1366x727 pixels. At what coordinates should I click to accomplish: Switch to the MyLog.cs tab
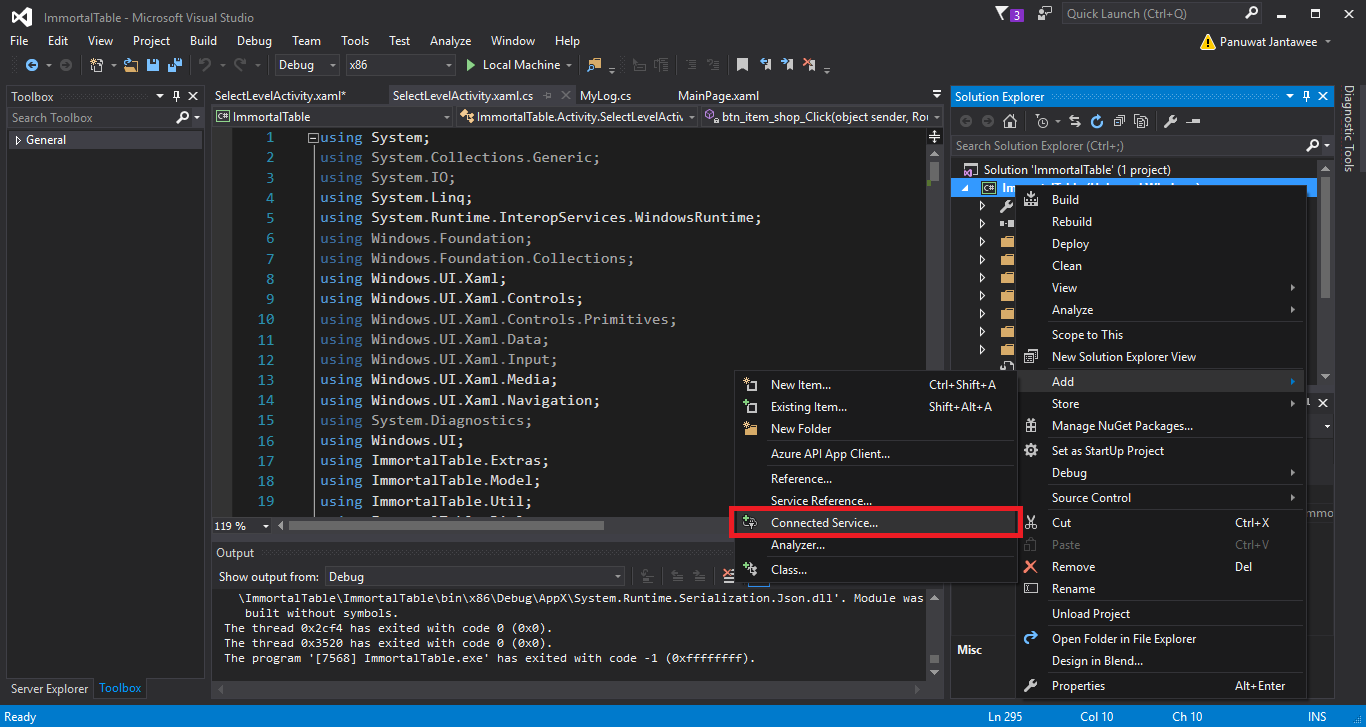tap(605, 96)
